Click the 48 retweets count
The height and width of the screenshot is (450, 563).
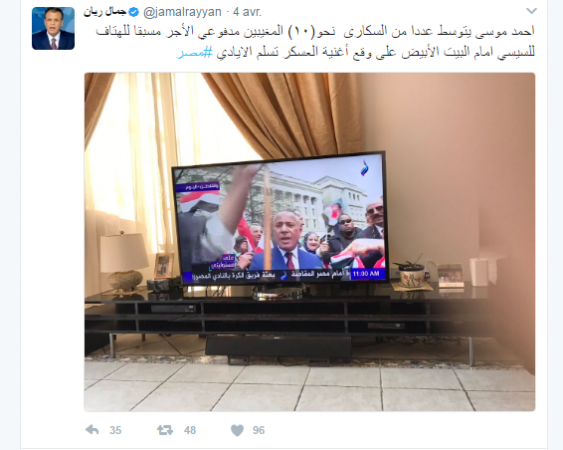point(190,430)
